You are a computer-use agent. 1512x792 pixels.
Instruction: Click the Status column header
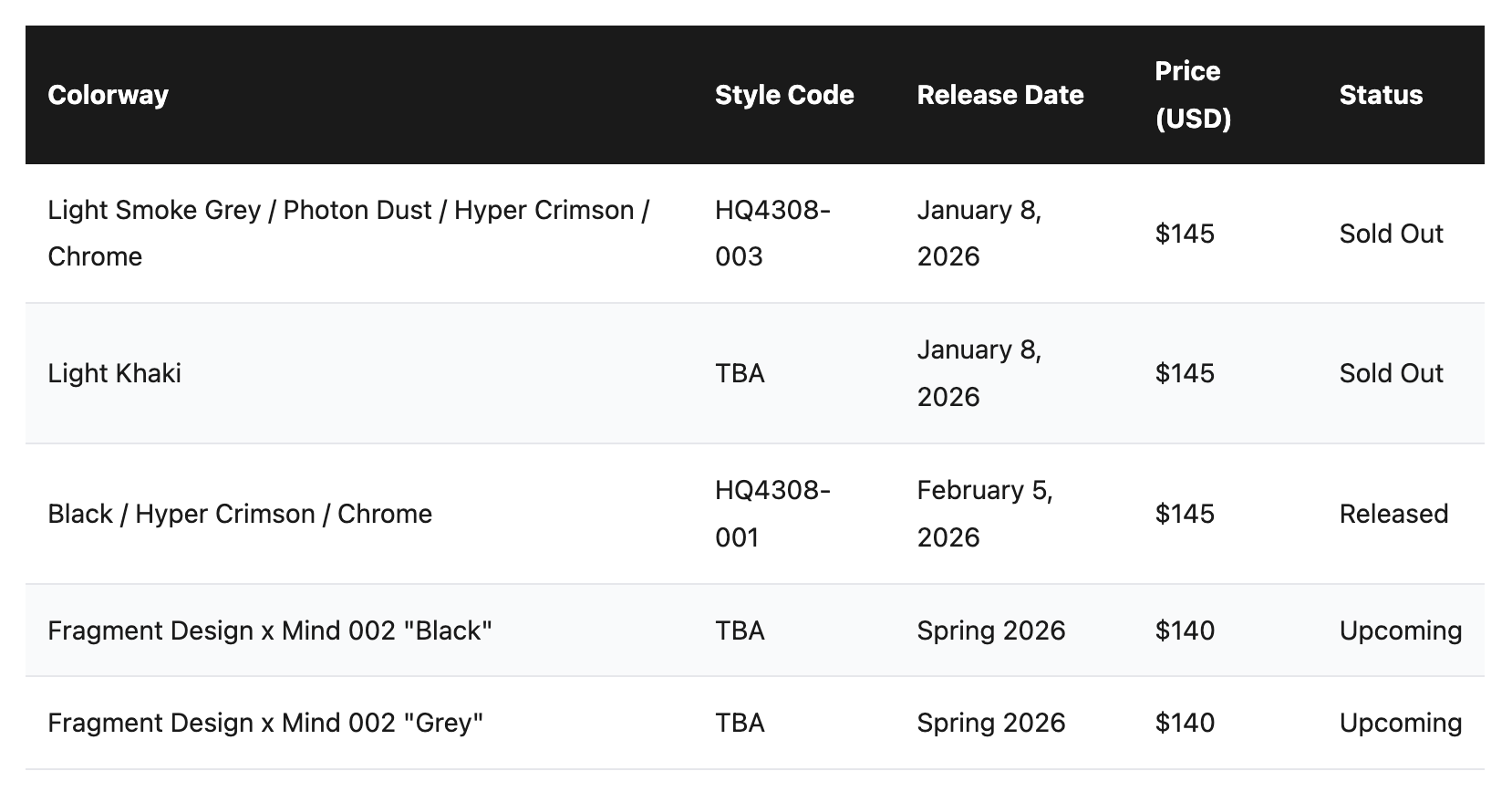click(1381, 95)
